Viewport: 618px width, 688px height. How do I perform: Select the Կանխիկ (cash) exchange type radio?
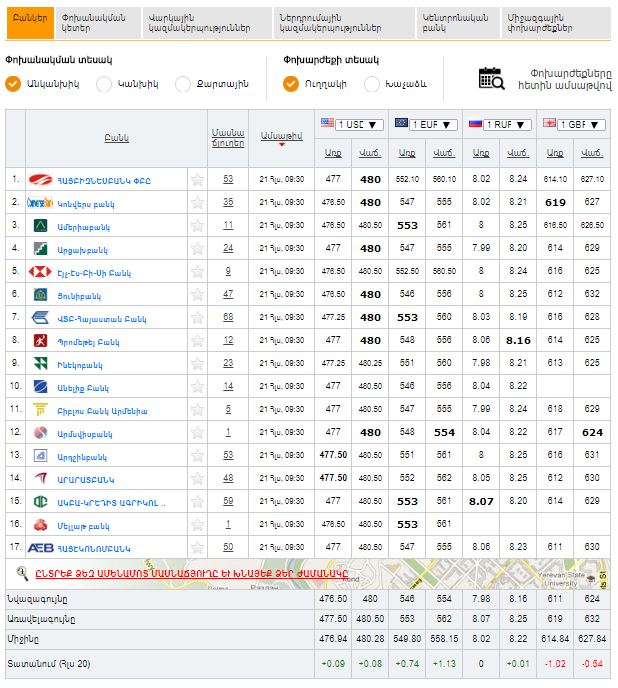(104, 84)
